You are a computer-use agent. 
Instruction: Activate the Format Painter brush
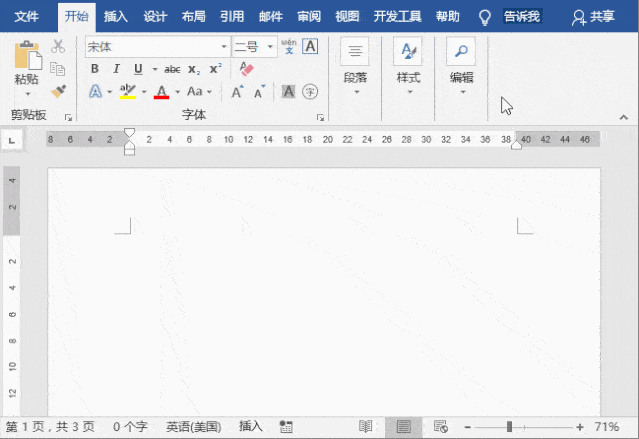pyautogui.click(x=58, y=91)
